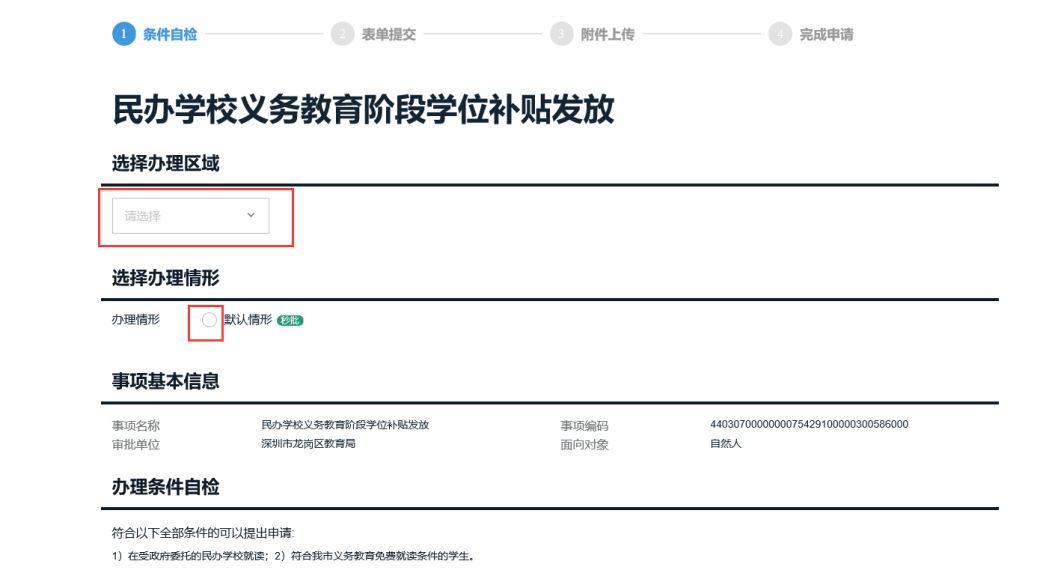Click the chevron arrow inside the 请选择 selector
This screenshot has height=579, width=1046.
pos(250,215)
